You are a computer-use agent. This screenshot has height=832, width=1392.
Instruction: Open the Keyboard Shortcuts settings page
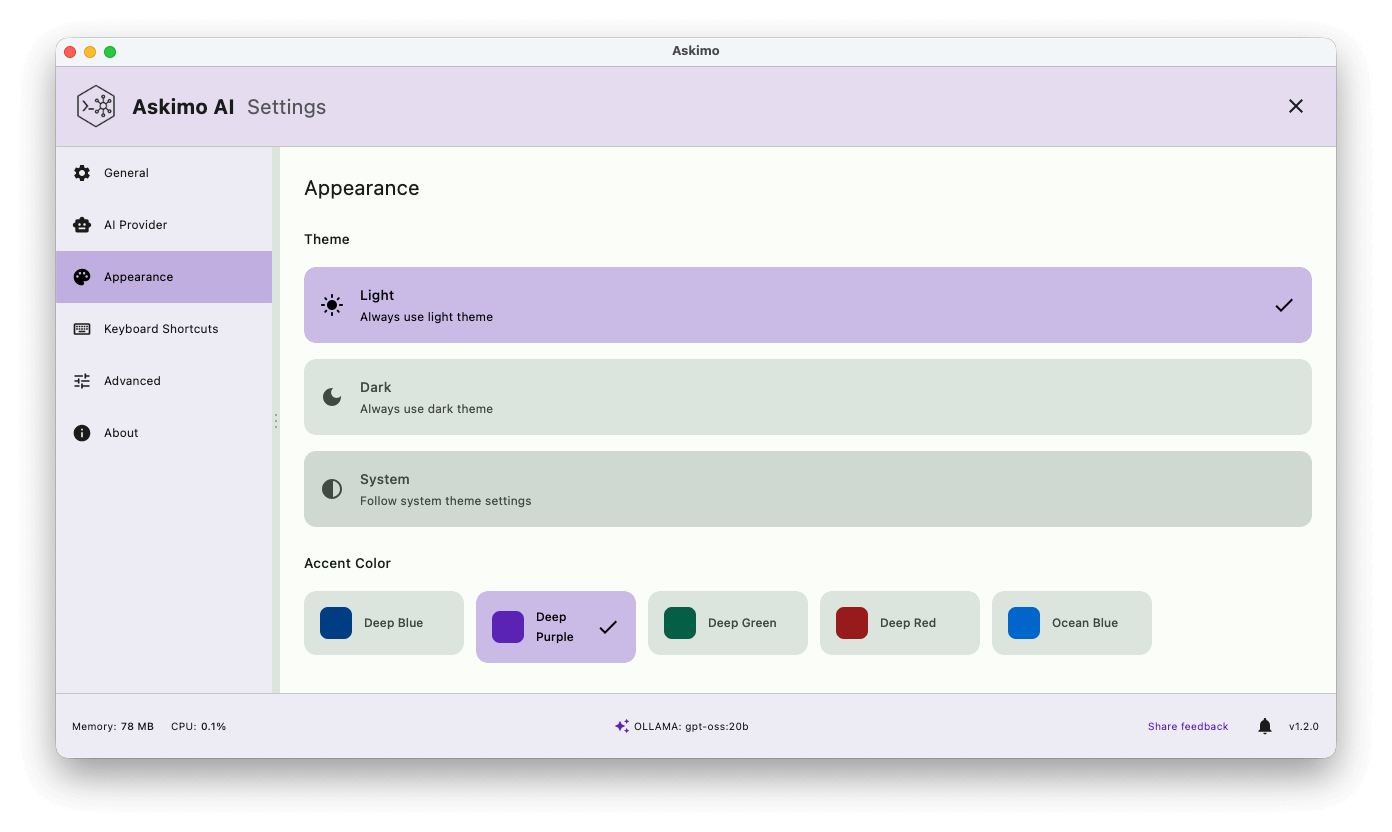point(160,328)
